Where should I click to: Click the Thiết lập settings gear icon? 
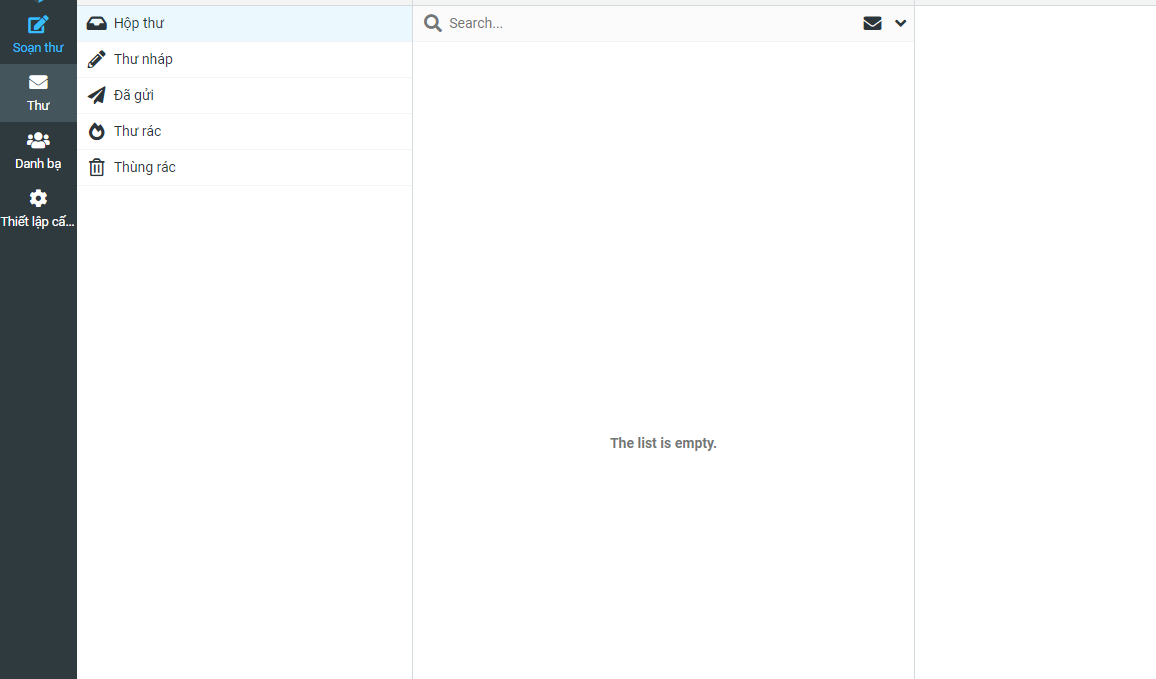(38, 198)
